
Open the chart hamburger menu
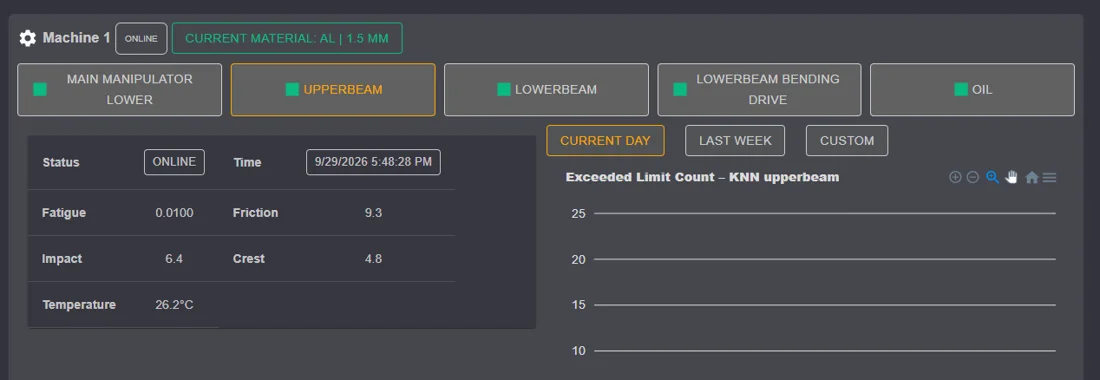coord(1049,178)
